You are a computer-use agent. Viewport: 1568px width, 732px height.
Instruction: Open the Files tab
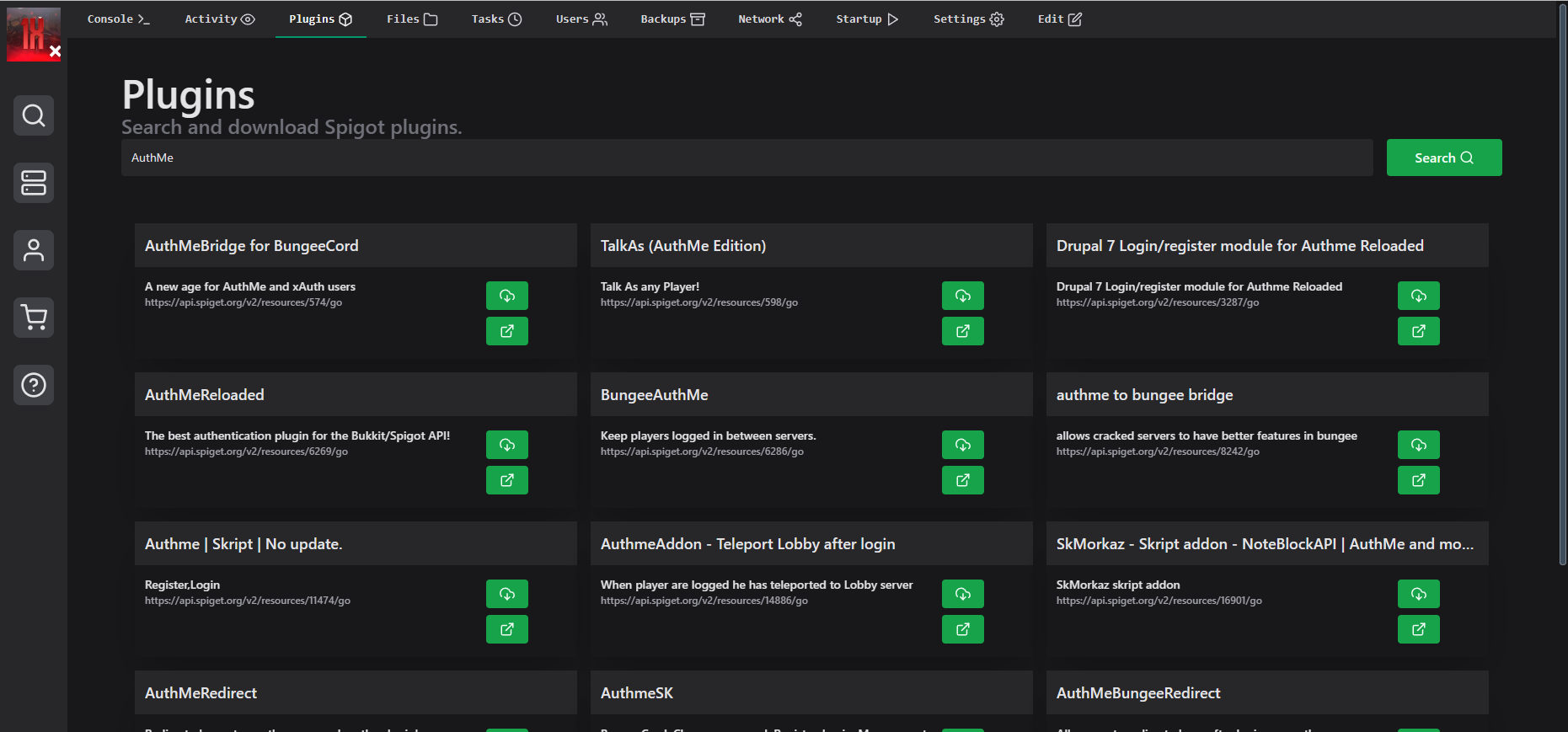412,19
